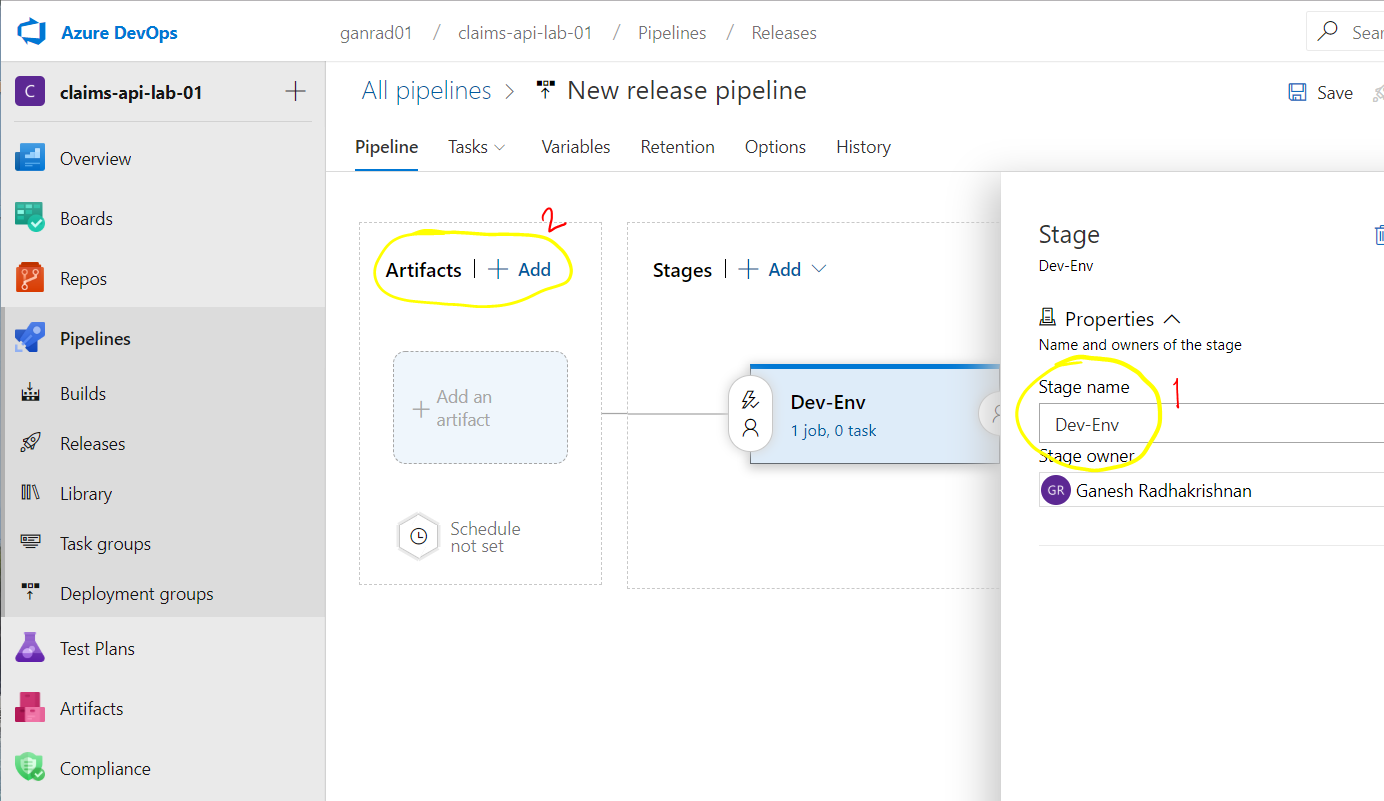Click the Artifacts package icon in sidebar
The image size is (1384, 801).
[x=30, y=708]
